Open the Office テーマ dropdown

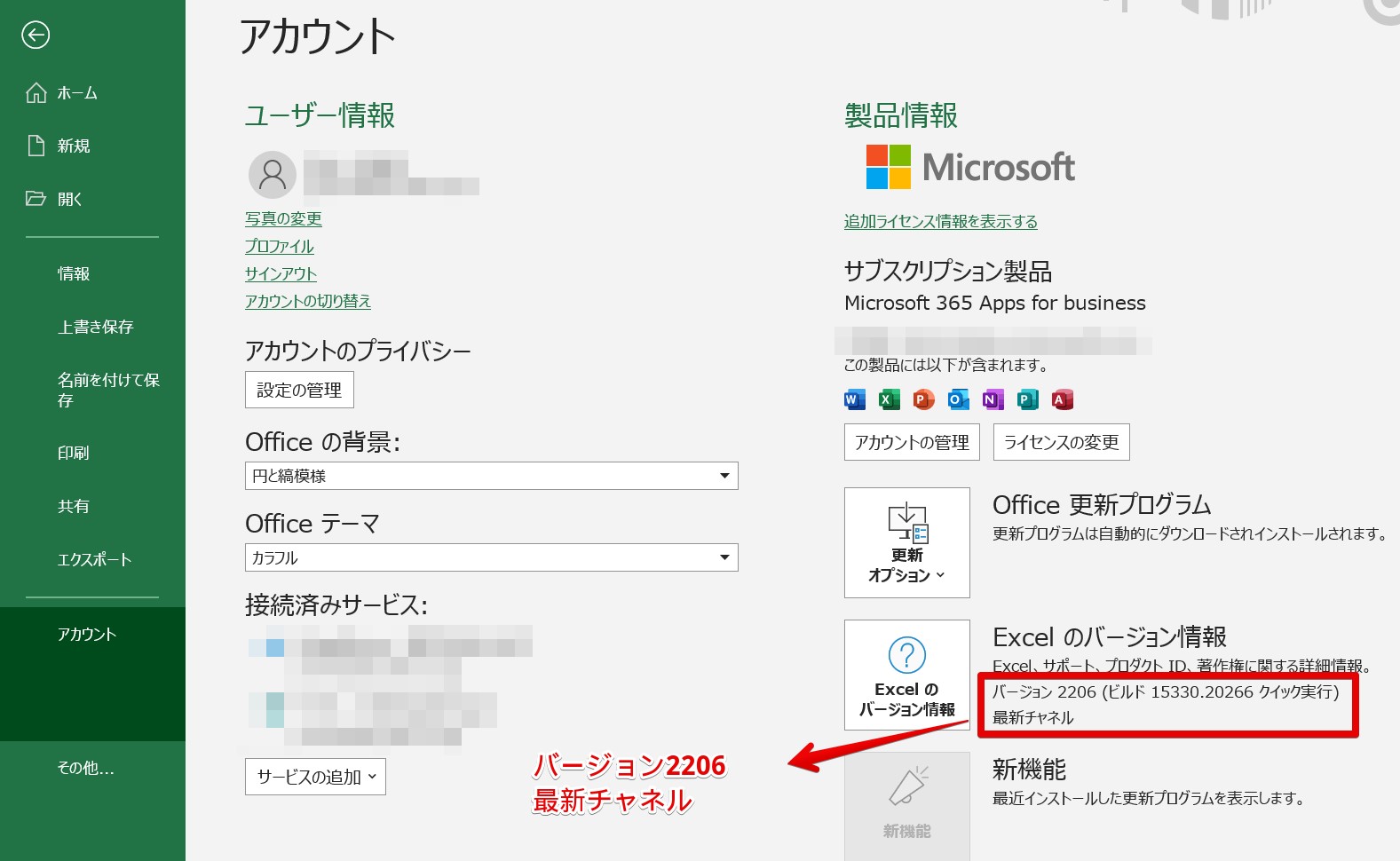point(491,557)
